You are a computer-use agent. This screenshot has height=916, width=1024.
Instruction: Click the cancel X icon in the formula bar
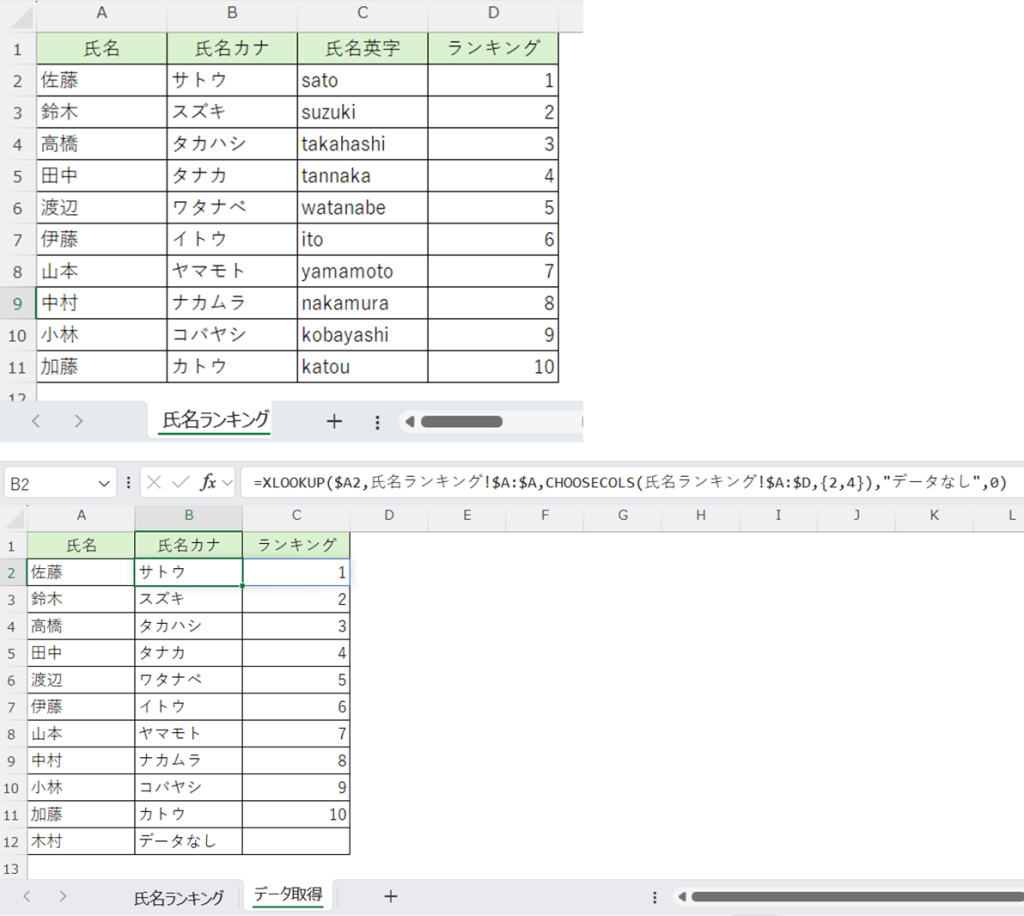pyautogui.click(x=154, y=483)
